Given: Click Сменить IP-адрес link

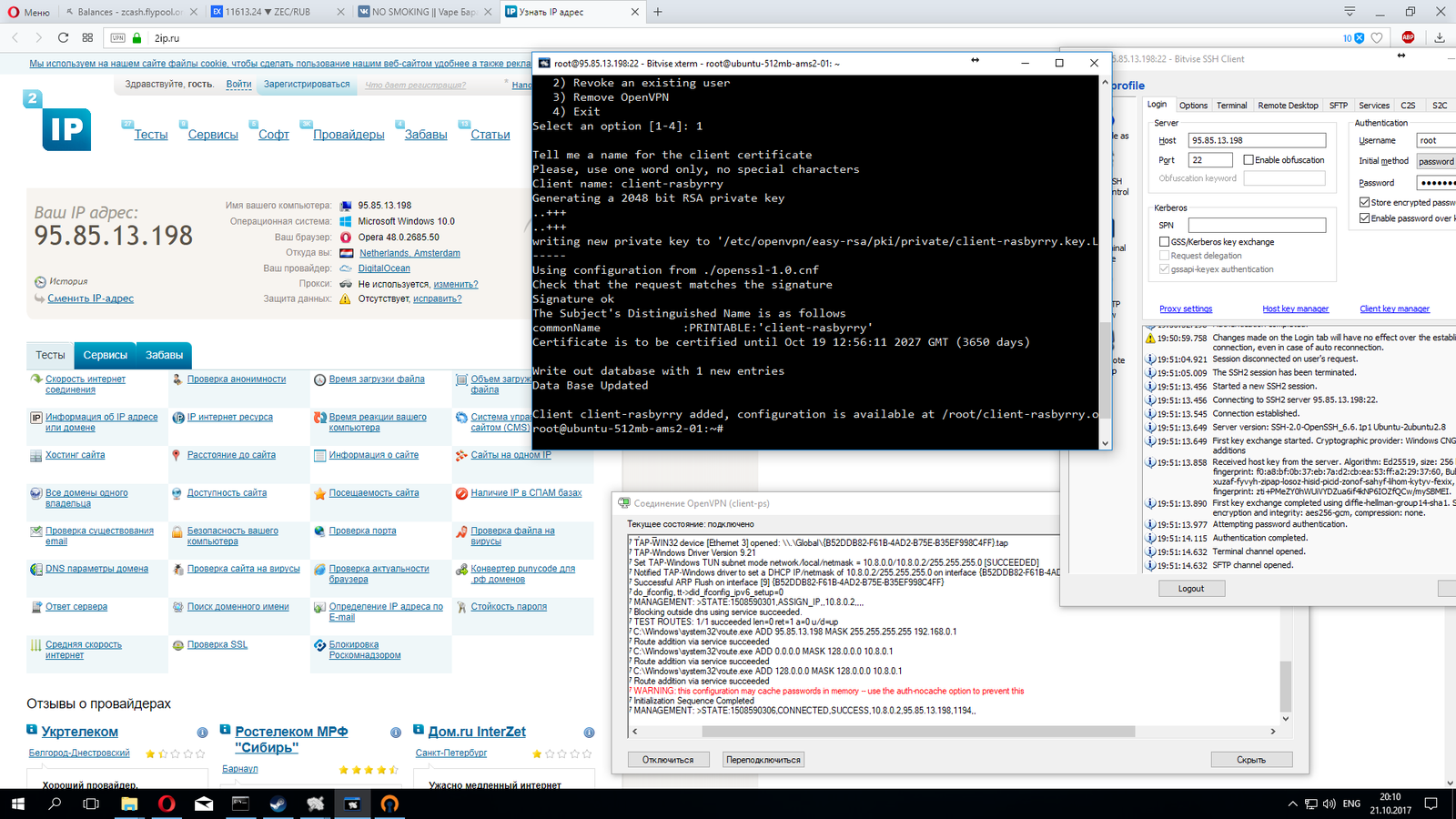Looking at the screenshot, I should (90, 298).
